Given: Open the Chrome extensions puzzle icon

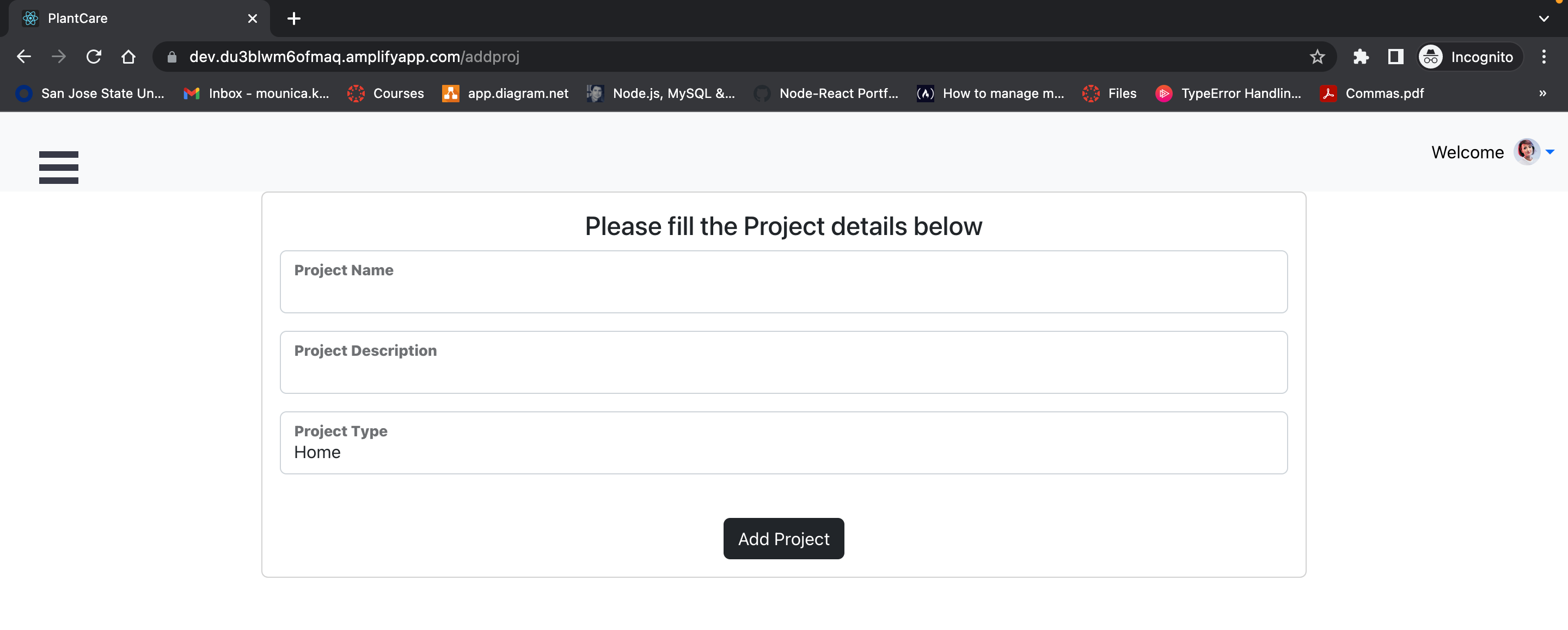Looking at the screenshot, I should click(x=1361, y=57).
